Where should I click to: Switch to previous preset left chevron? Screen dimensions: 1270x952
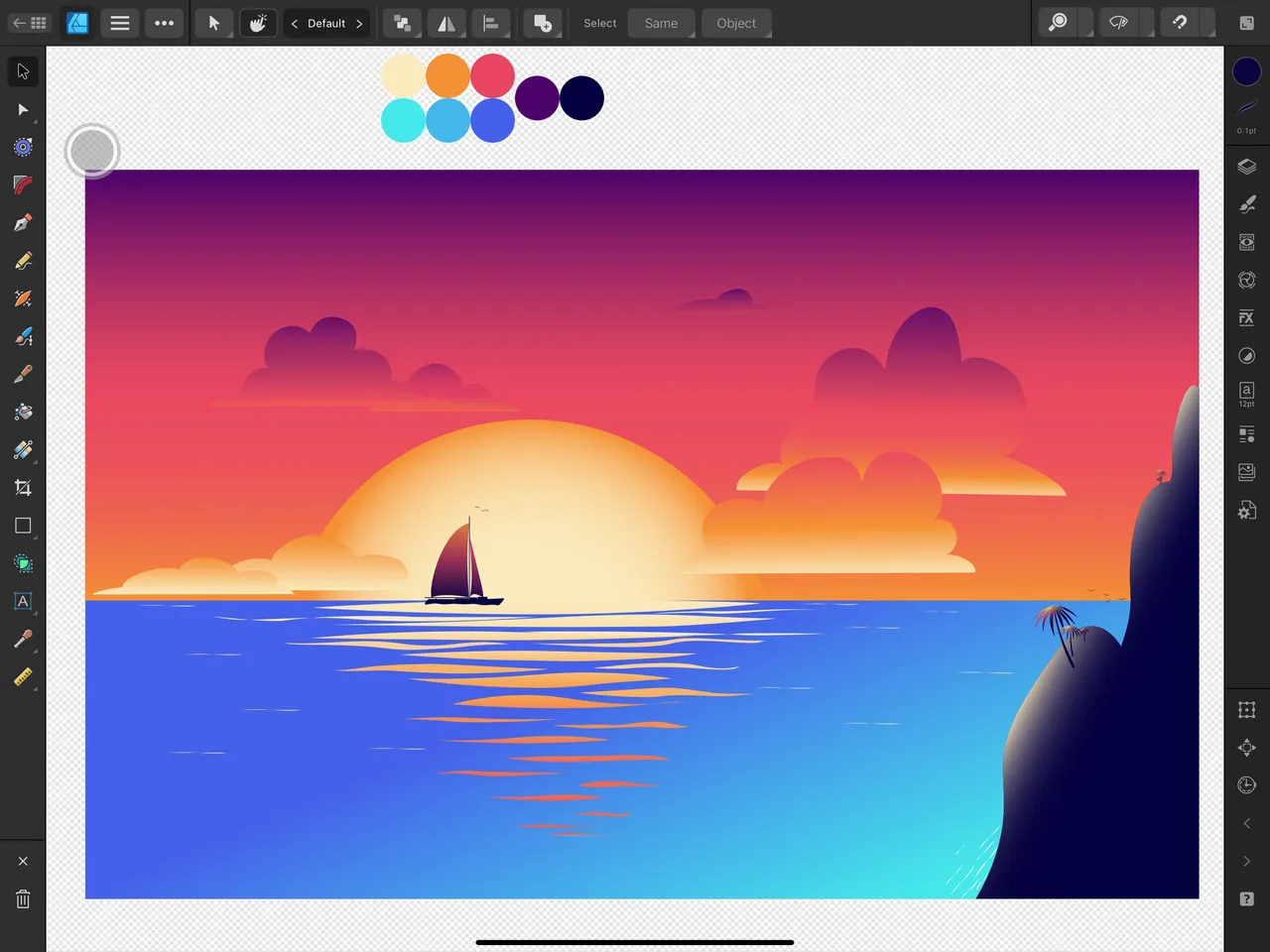tap(295, 23)
